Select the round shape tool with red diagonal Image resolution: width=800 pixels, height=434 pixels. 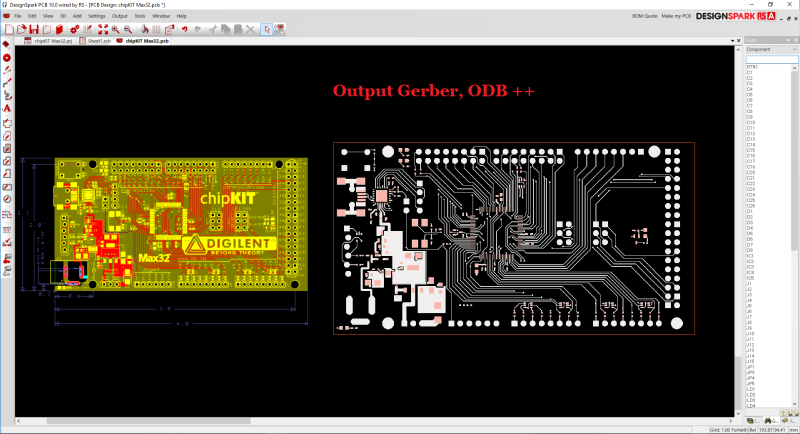[7, 199]
